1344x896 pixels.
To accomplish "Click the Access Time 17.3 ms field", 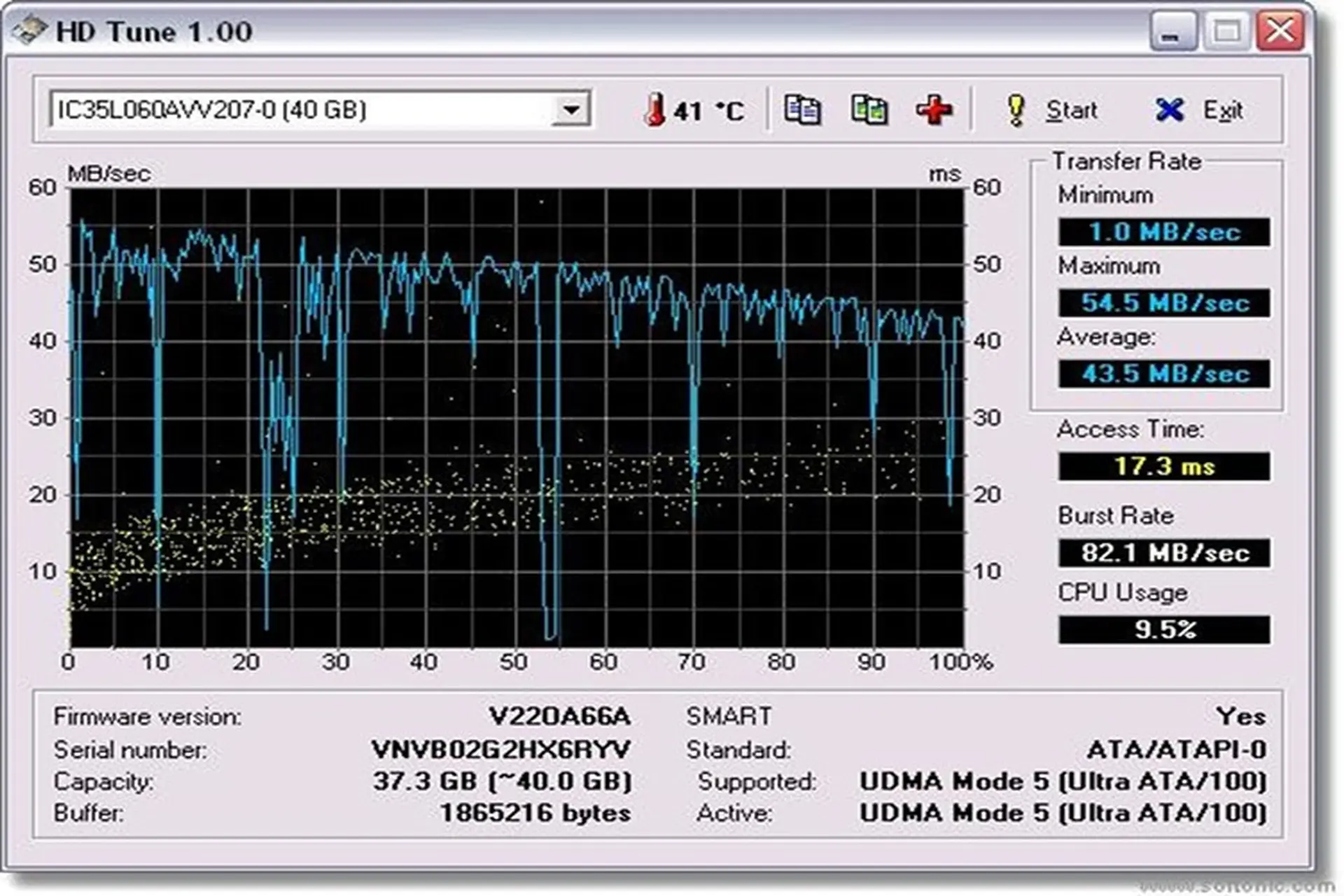I will 1163,466.
